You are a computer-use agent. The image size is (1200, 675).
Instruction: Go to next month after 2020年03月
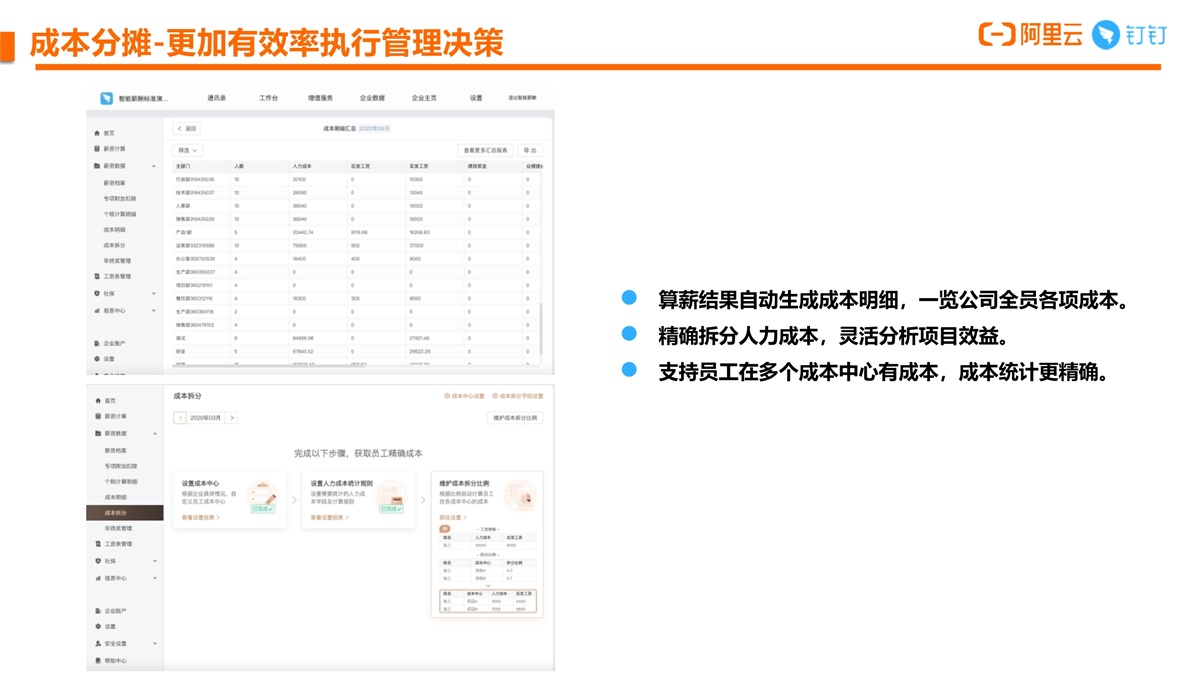(232, 418)
